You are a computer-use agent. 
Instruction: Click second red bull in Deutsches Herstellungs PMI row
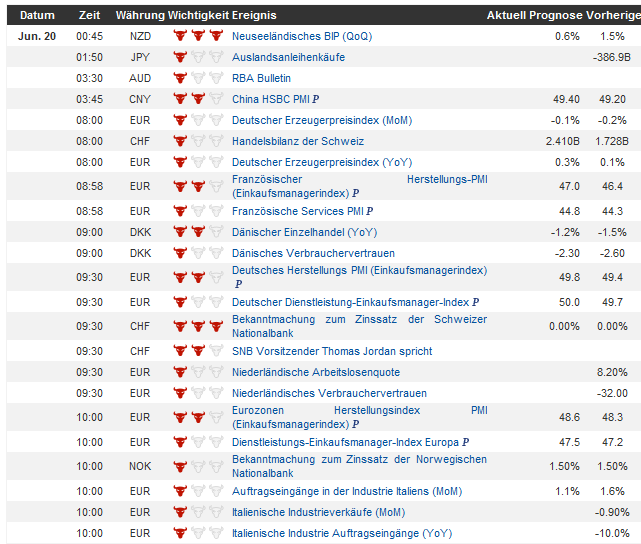198,278
